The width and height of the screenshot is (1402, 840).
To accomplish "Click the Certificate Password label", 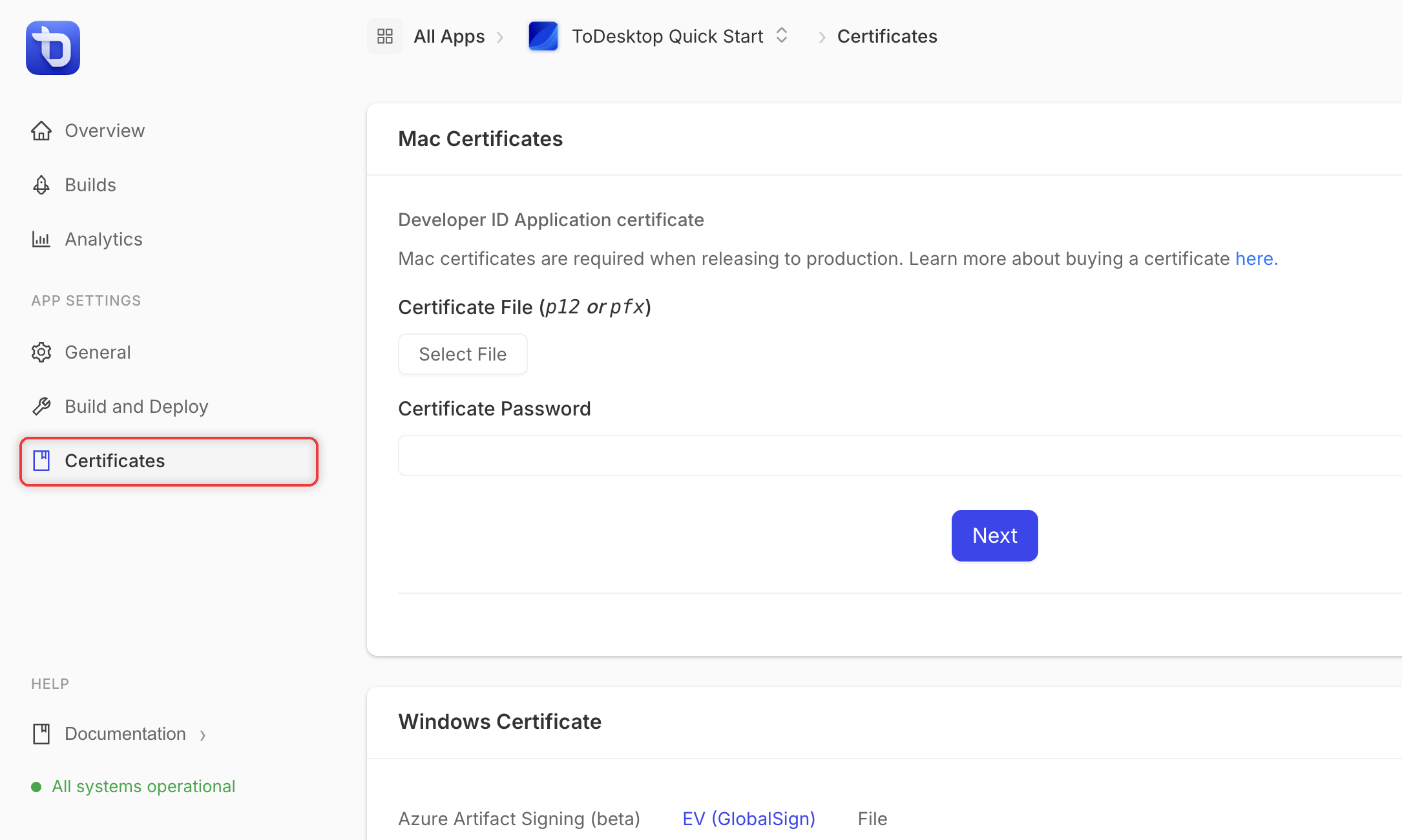I will pyautogui.click(x=494, y=408).
